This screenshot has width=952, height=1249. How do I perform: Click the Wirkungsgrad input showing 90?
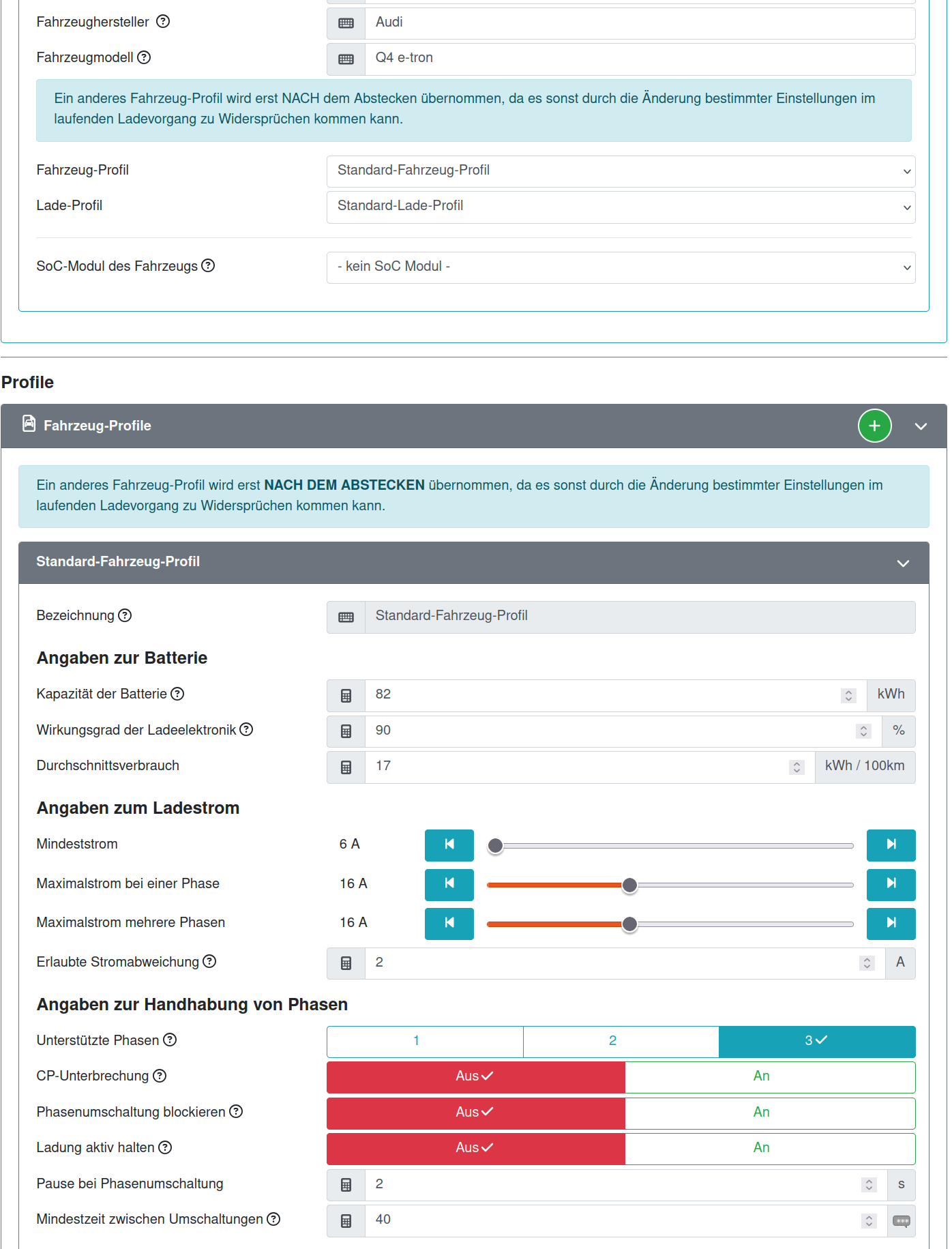click(x=623, y=731)
